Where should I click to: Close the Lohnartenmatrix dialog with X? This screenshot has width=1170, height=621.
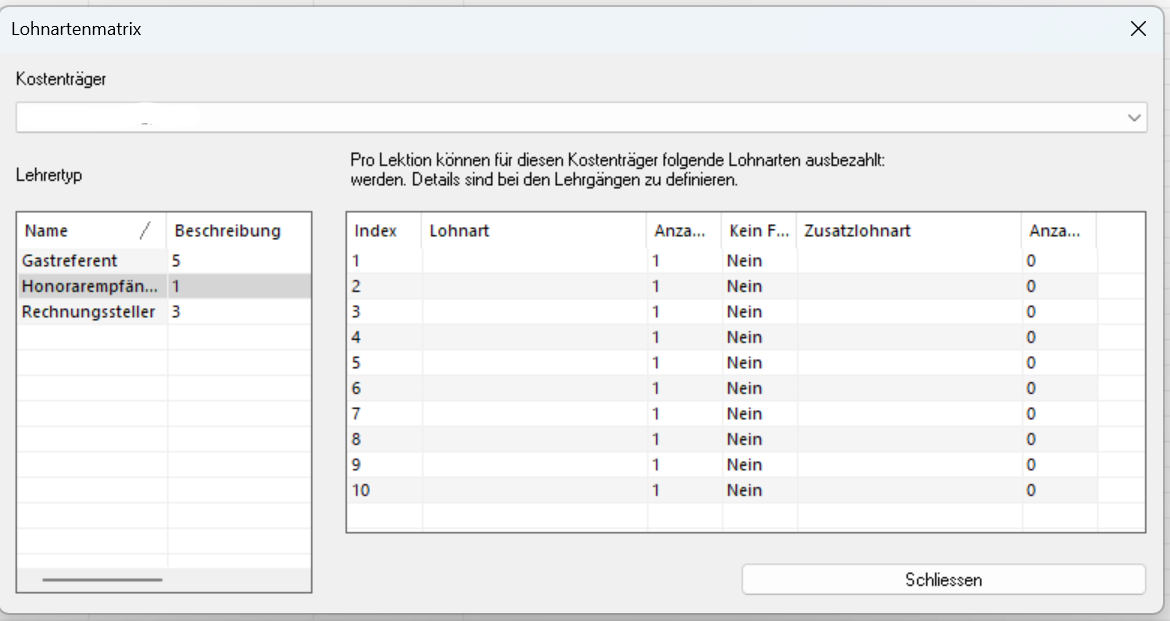click(1138, 29)
